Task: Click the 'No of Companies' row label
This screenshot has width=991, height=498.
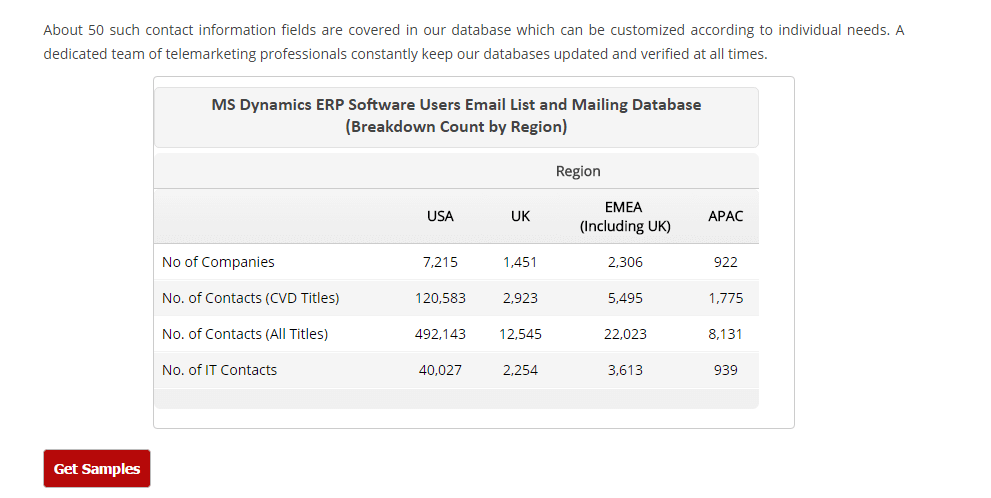Action: tap(218, 262)
